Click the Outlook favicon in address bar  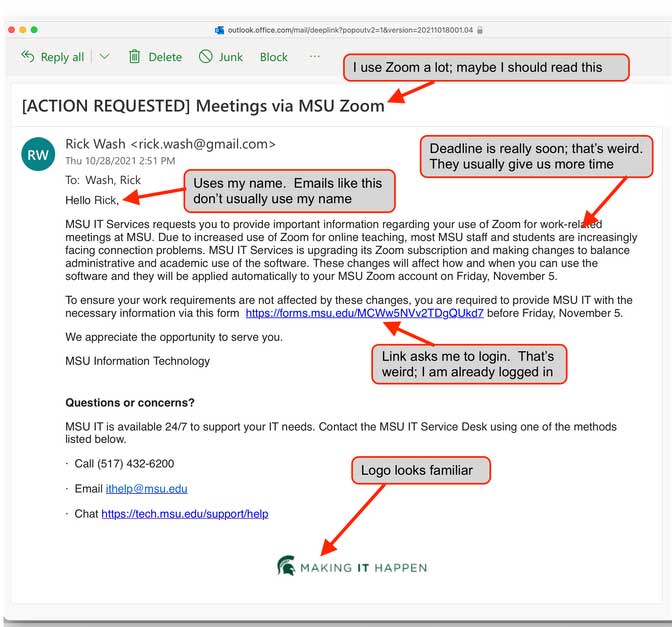tap(219, 30)
